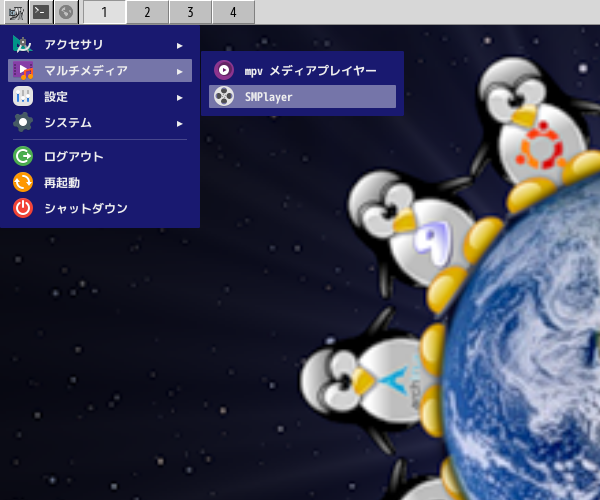Open the アクセサリ menu category

point(100,45)
